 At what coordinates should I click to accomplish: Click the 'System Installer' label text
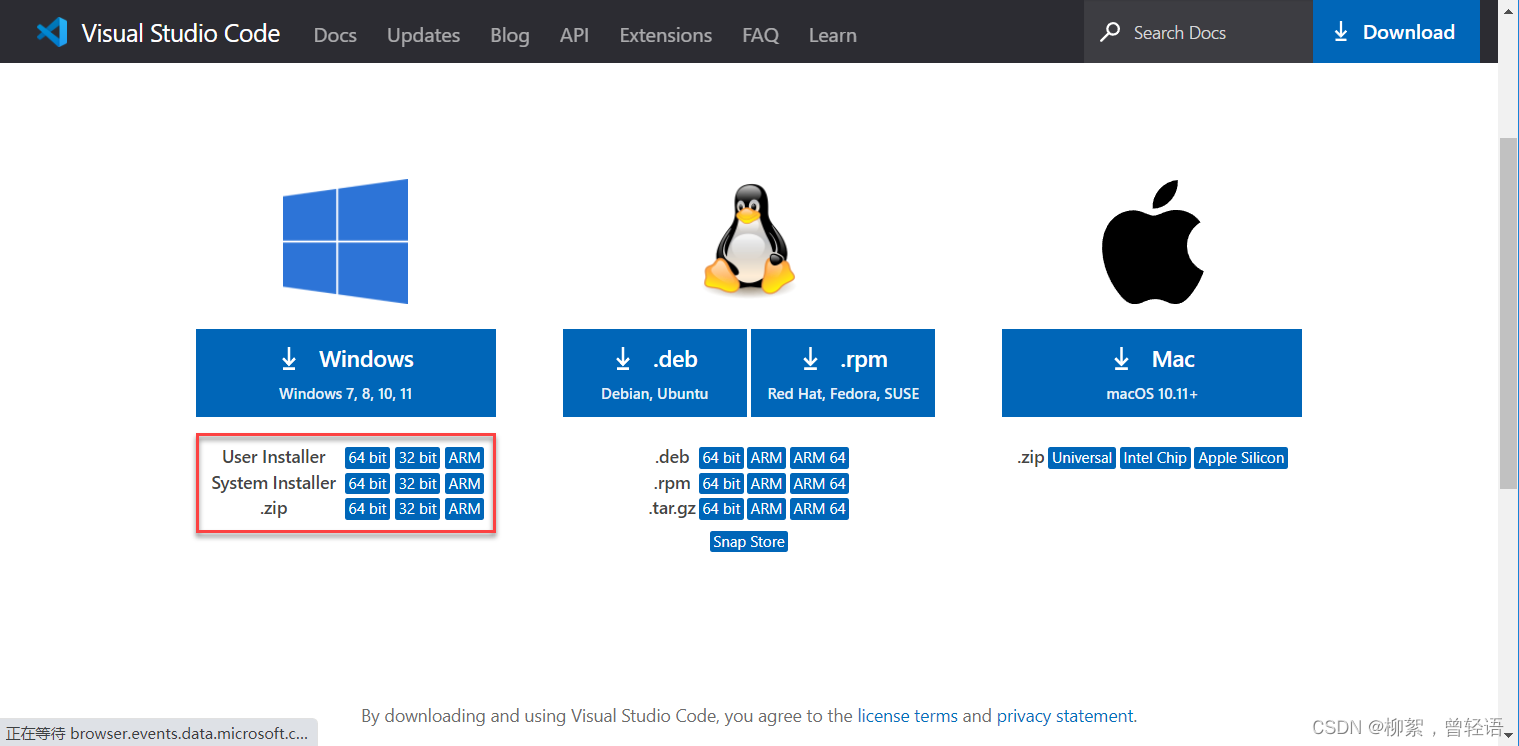274,483
